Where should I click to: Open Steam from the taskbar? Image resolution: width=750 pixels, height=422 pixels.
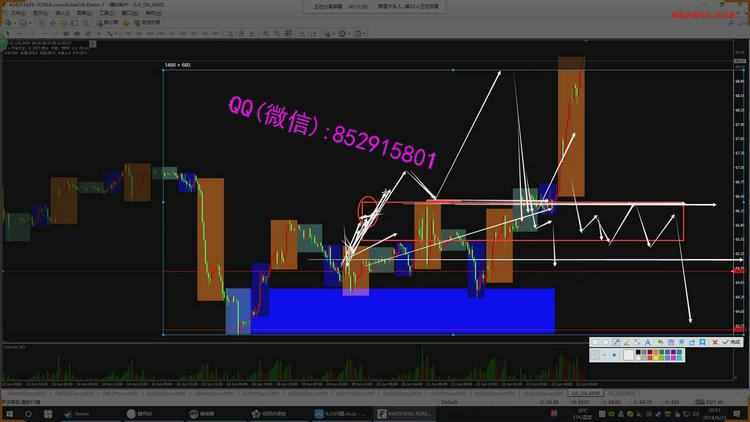(76, 412)
